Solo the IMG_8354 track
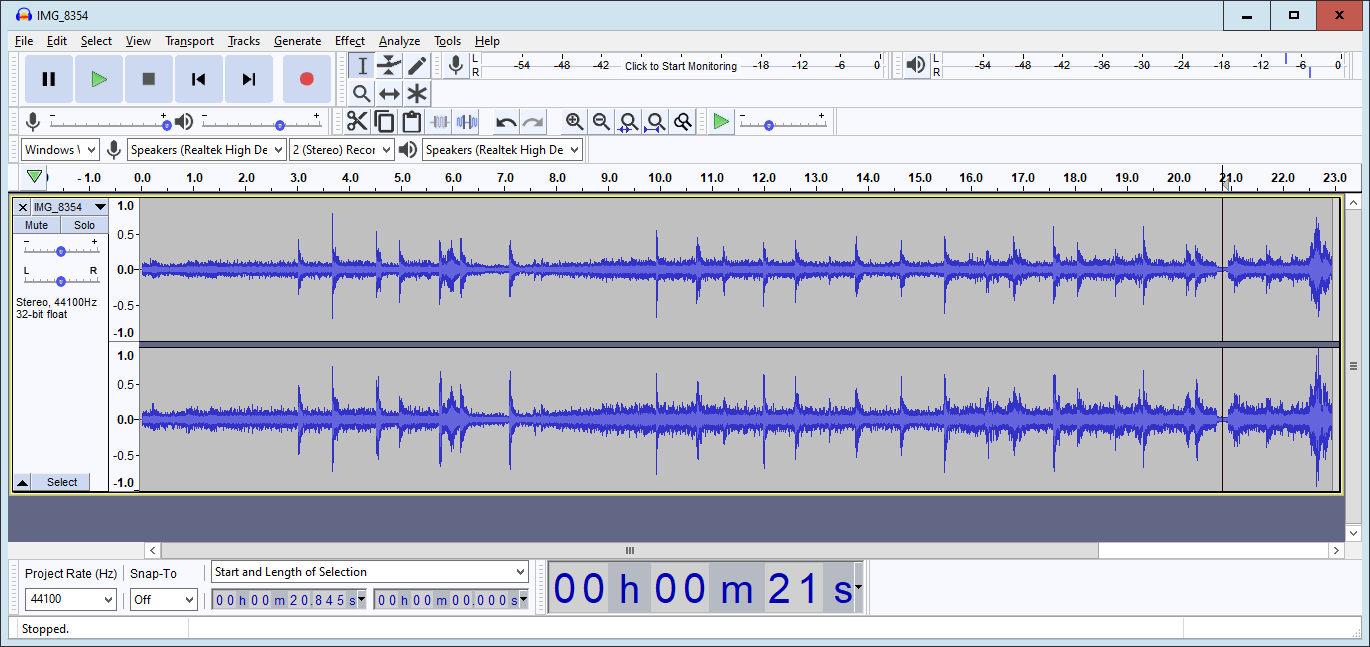 pos(84,225)
